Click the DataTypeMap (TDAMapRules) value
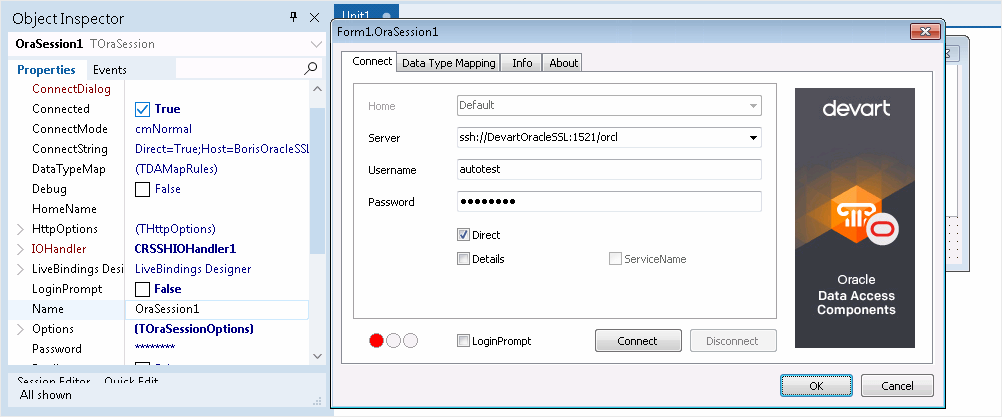Viewport: 1002px width, 417px height. (176, 169)
